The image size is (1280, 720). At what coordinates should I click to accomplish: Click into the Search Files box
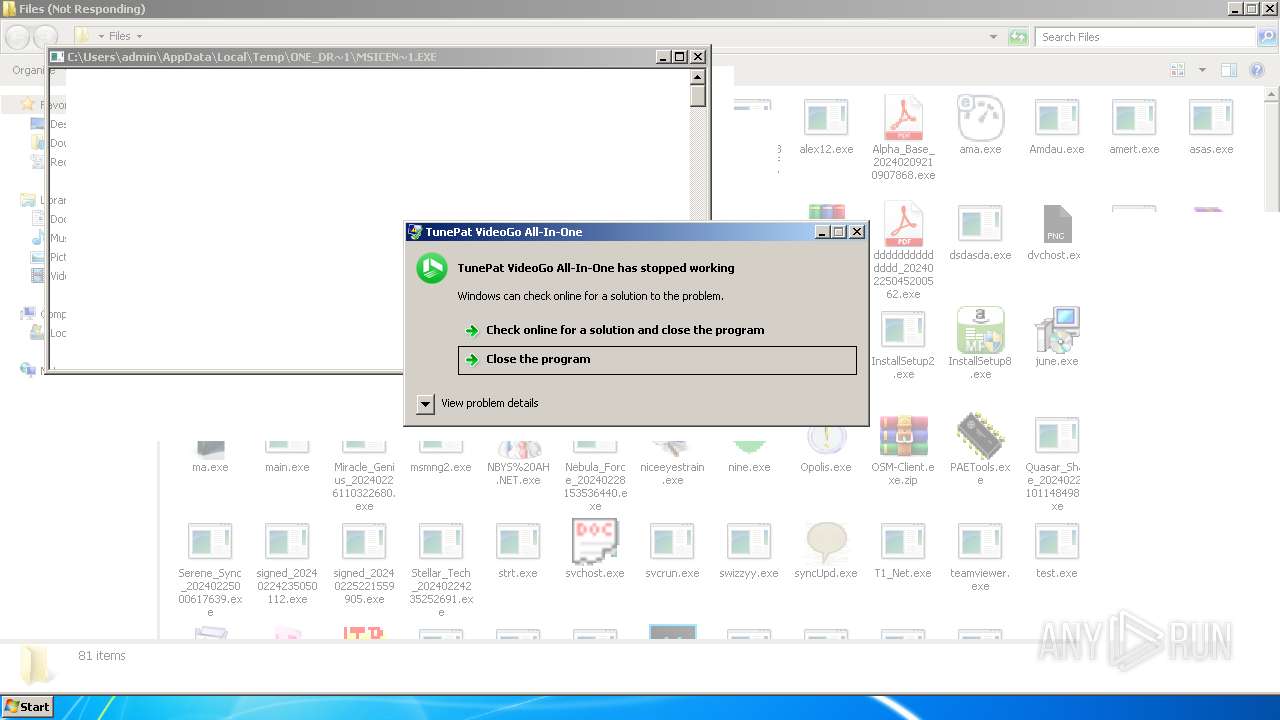(x=1144, y=37)
